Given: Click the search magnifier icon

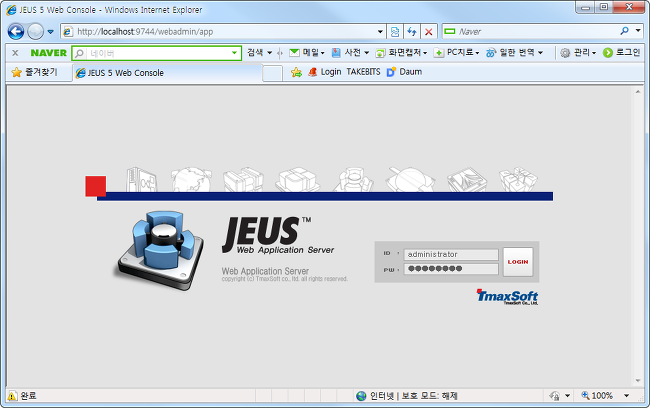Looking at the screenshot, I should [624, 31].
